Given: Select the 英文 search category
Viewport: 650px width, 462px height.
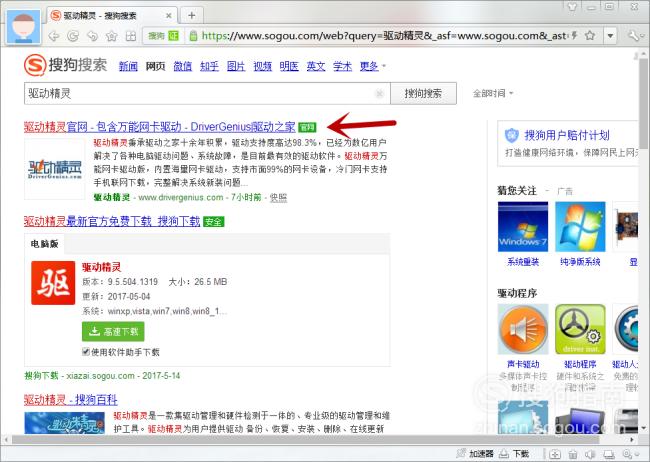Looking at the screenshot, I should (315, 66).
